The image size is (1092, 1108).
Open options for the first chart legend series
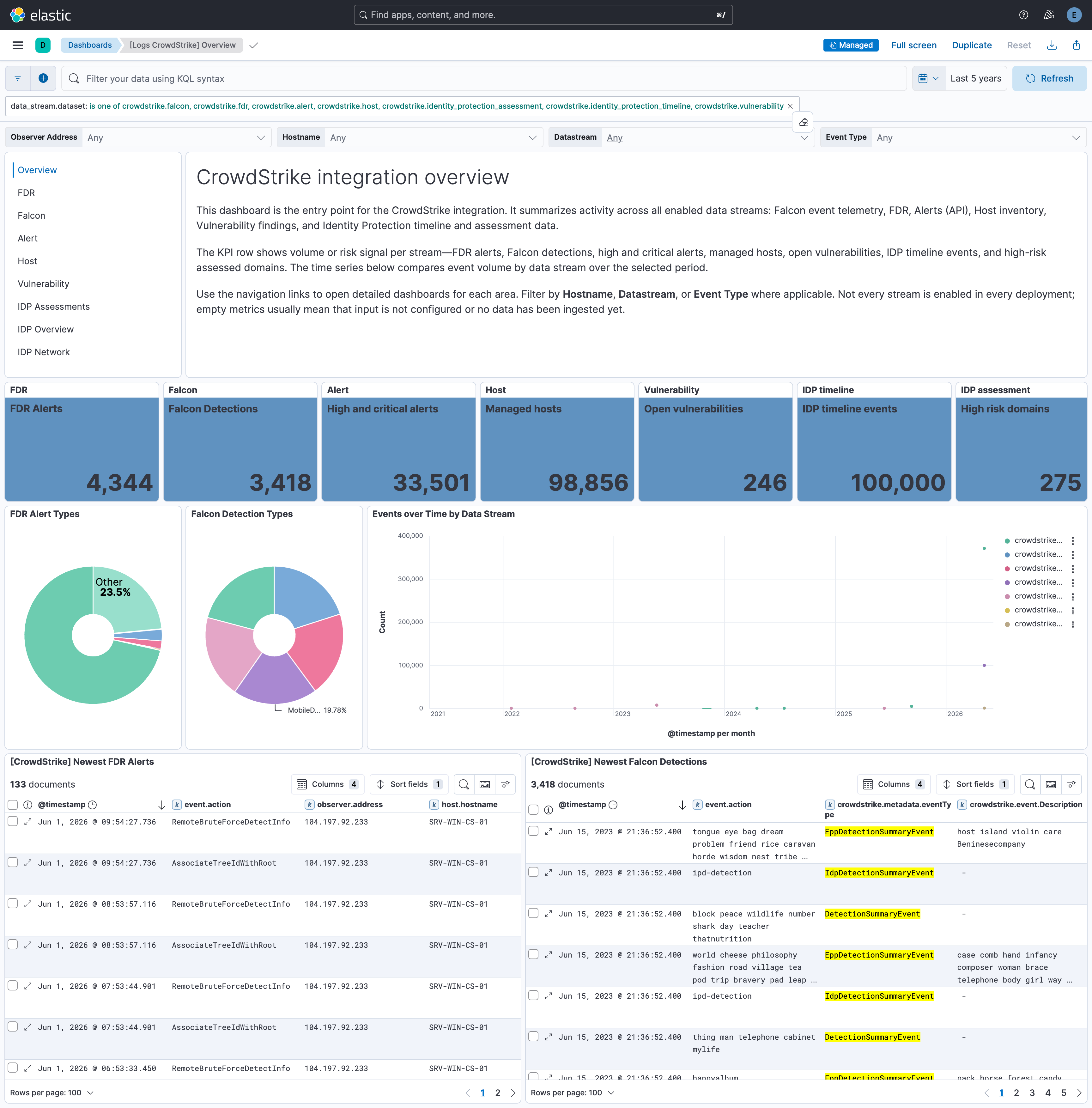(x=1073, y=541)
